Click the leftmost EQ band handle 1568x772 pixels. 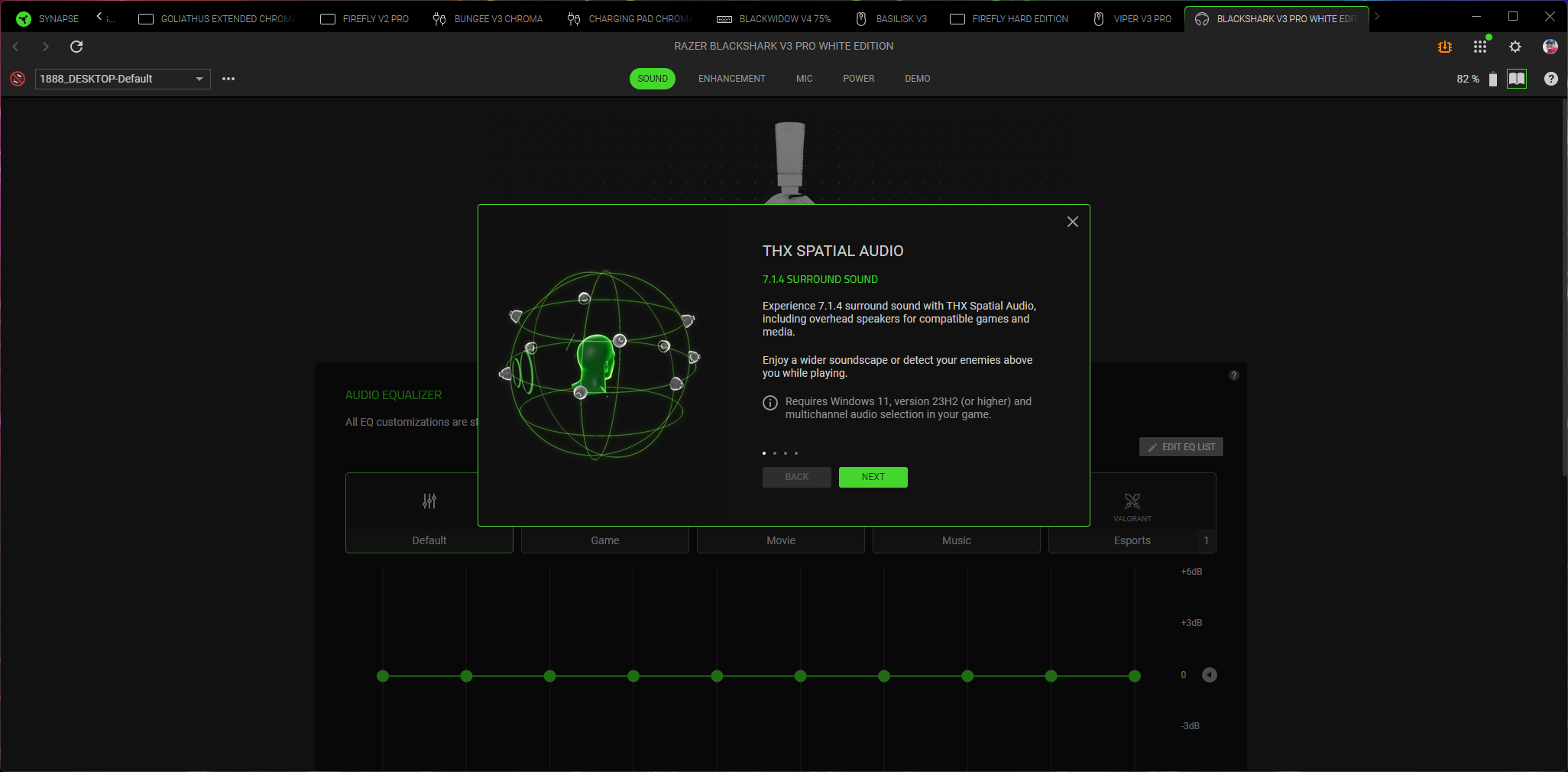[383, 676]
